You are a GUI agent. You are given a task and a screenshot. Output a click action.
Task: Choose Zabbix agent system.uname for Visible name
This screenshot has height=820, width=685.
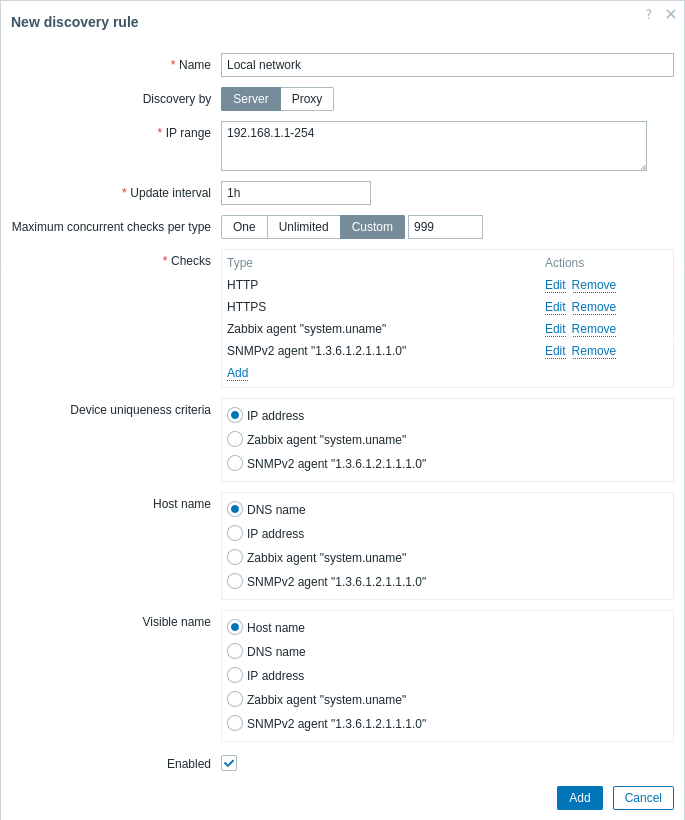(235, 699)
